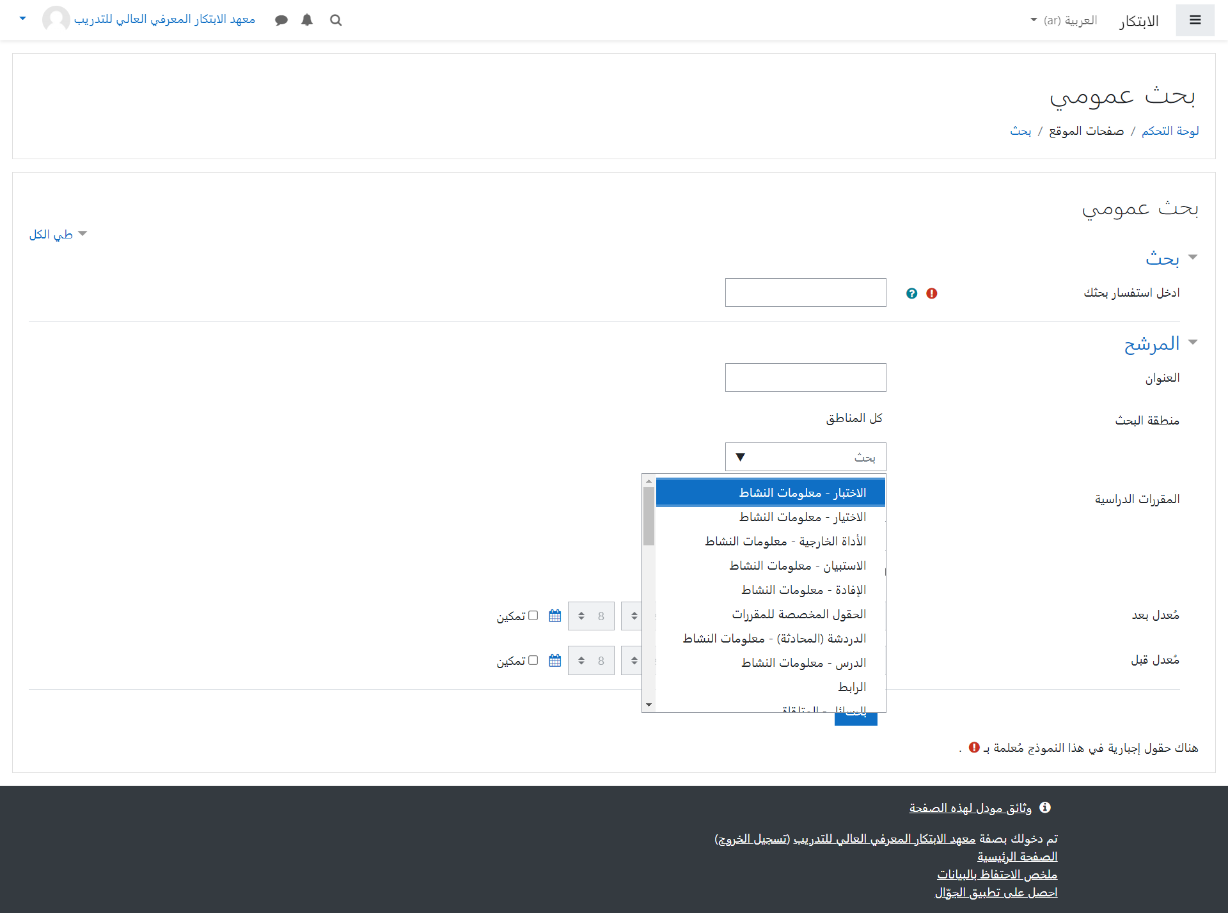
Task: Open the messages speech bubble icon
Action: click(x=281, y=20)
